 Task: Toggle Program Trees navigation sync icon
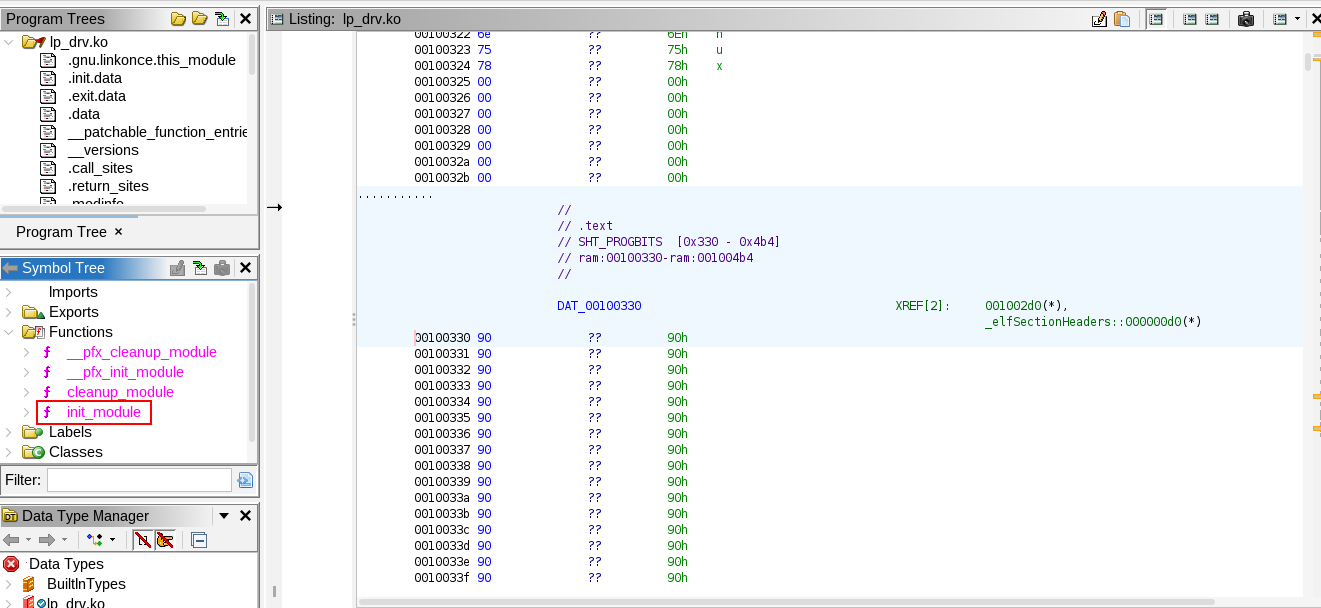pyautogui.click(x=221, y=18)
